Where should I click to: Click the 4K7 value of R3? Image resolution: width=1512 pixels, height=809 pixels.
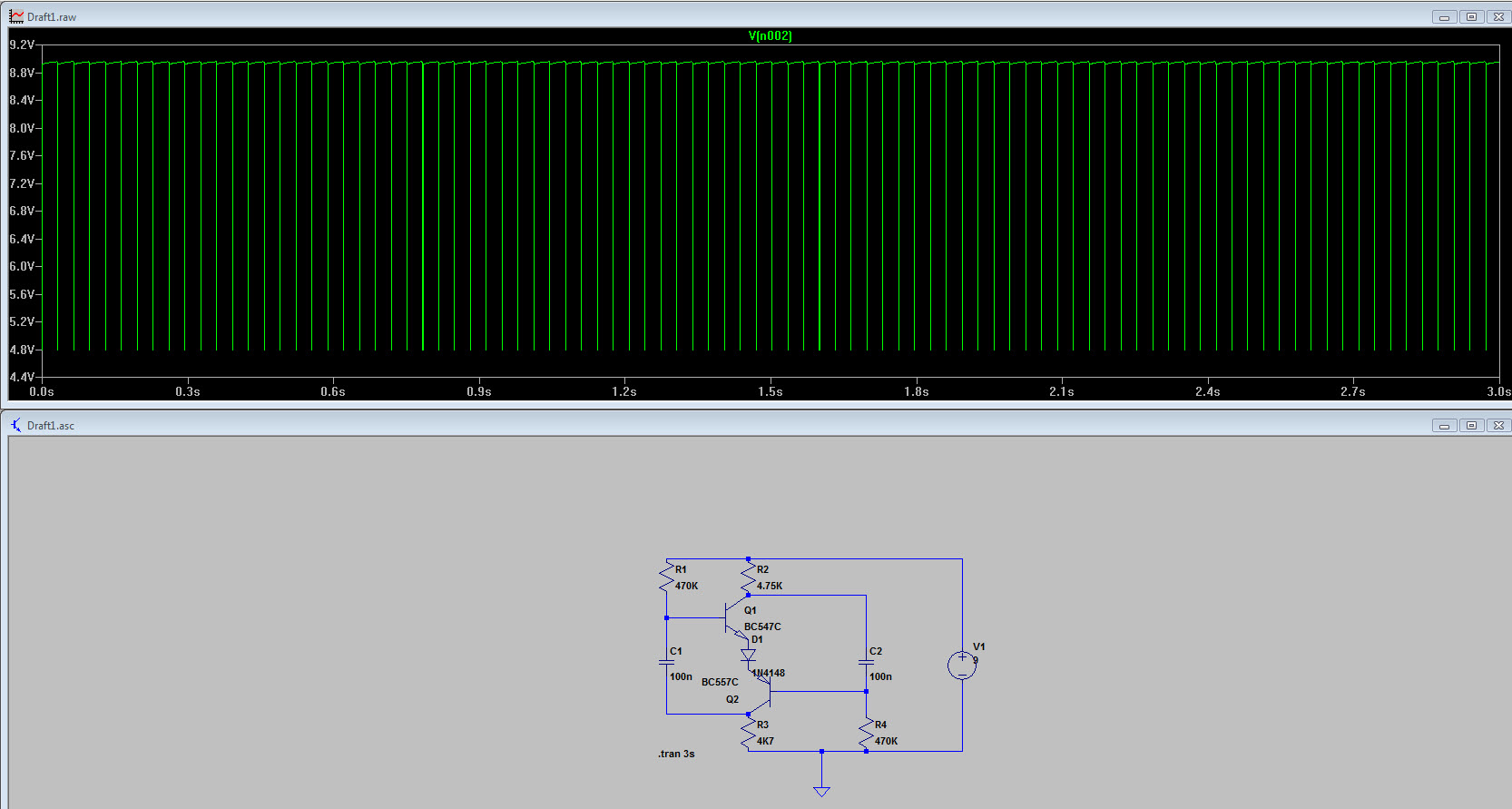765,741
